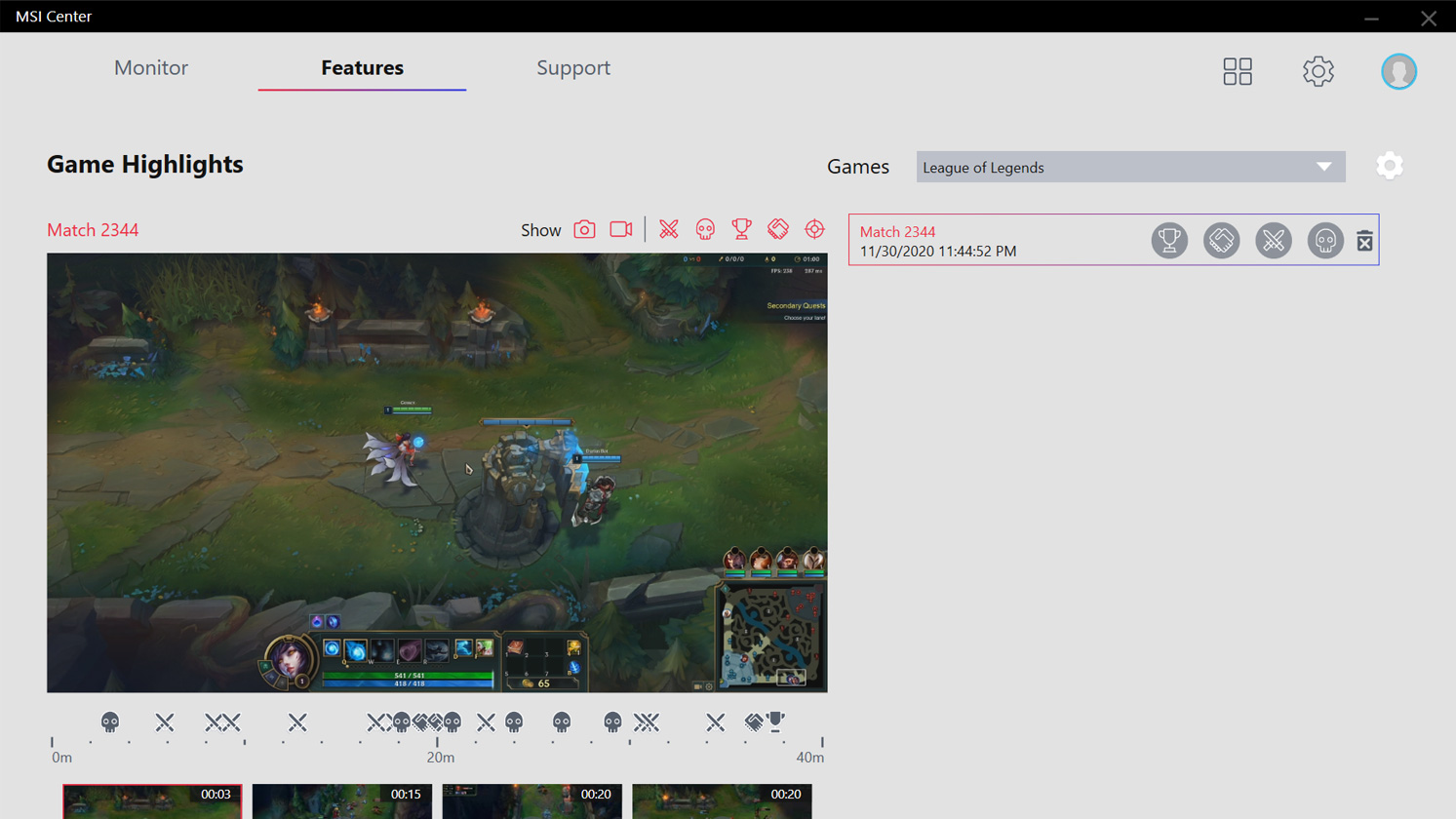Open Game Highlights settings gear beside the Games dropdown
The height and width of the screenshot is (819, 1456).
pyautogui.click(x=1390, y=166)
